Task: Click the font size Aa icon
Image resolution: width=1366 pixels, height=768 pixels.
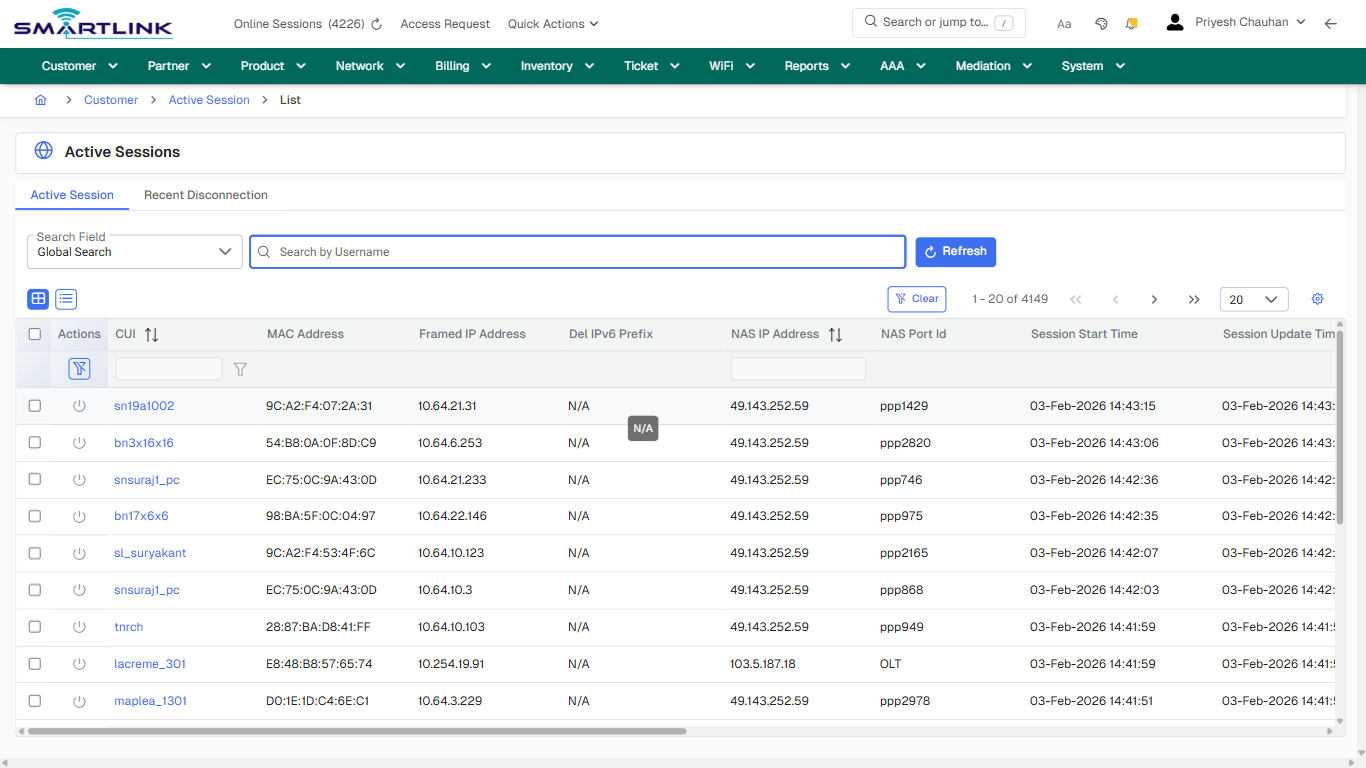Action: pos(1064,23)
